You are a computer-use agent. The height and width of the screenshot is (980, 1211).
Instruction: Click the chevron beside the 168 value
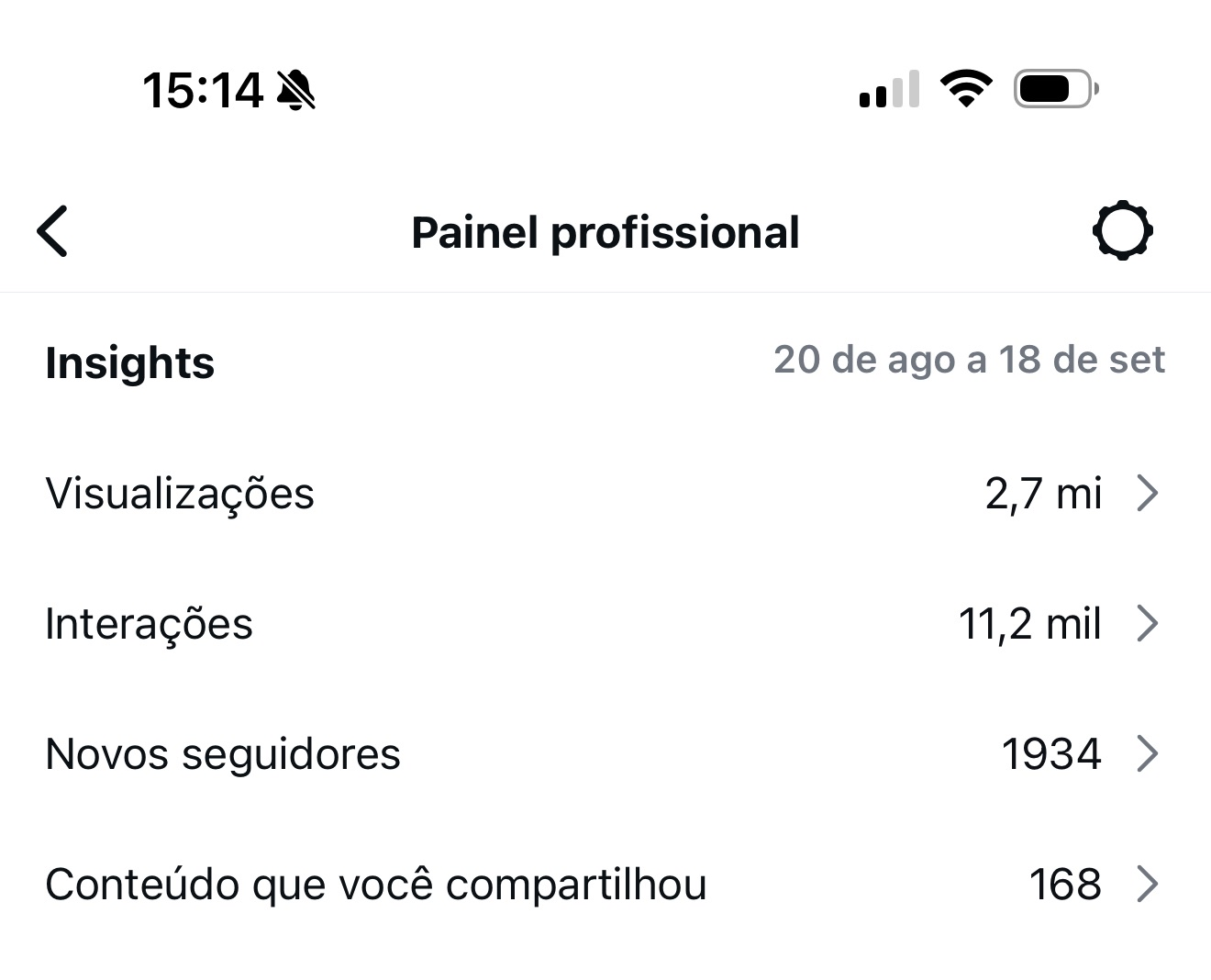click(x=1147, y=885)
